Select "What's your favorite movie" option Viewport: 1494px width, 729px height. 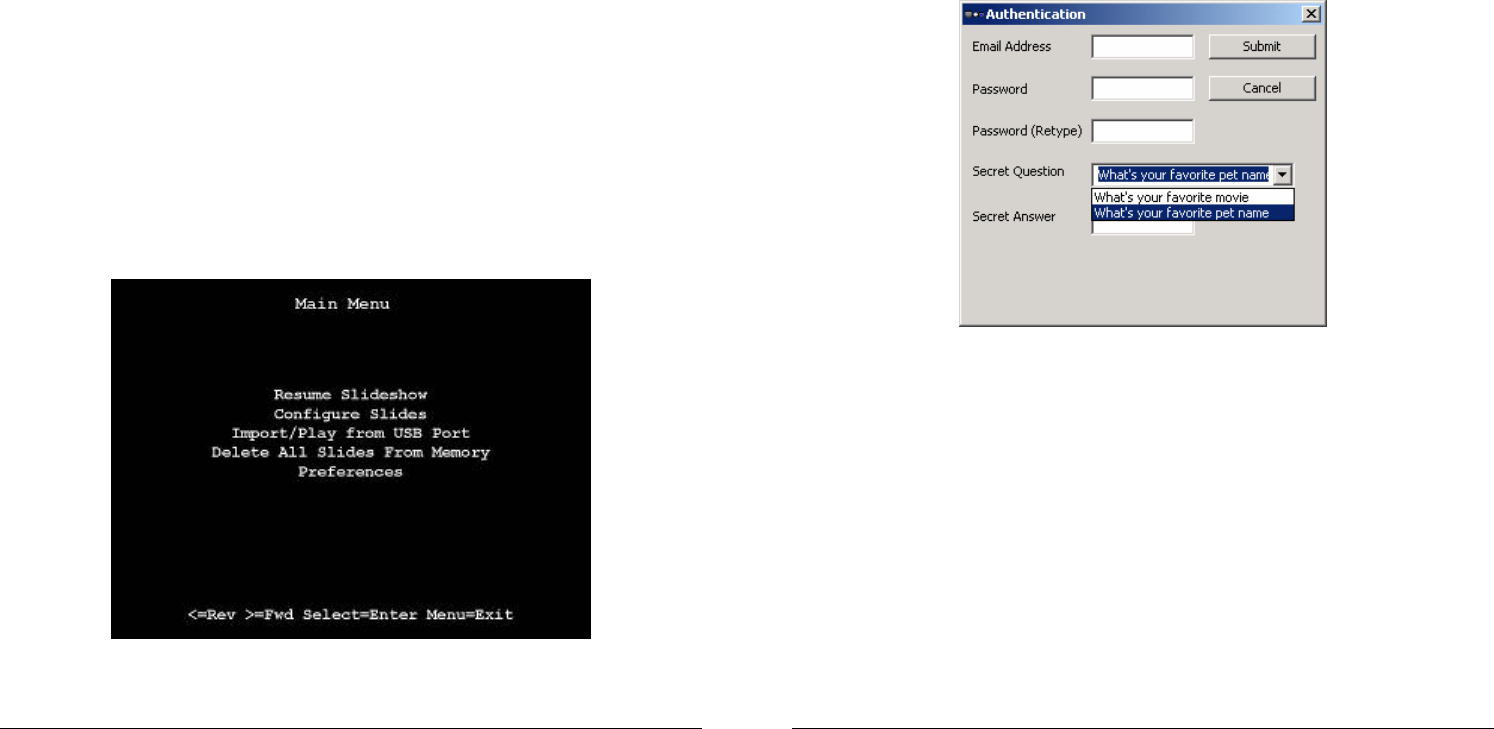click(1193, 197)
